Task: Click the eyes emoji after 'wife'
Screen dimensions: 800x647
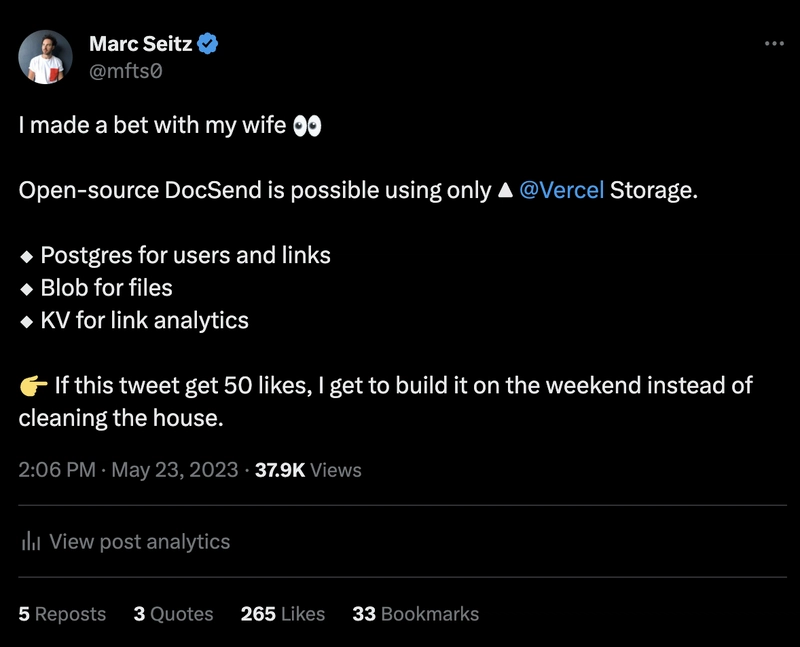Action: pos(307,126)
